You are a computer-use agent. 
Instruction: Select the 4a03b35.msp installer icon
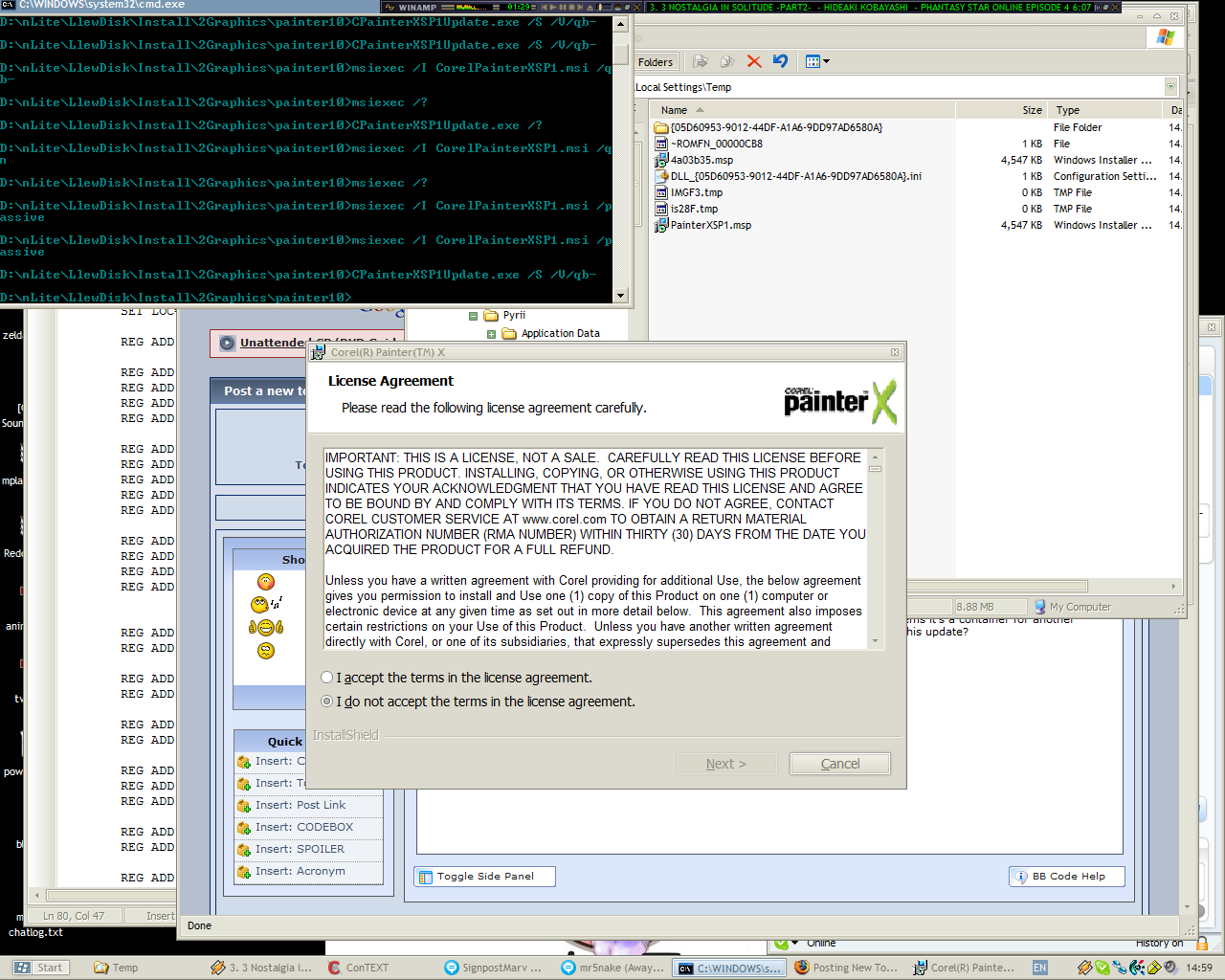[x=661, y=160]
